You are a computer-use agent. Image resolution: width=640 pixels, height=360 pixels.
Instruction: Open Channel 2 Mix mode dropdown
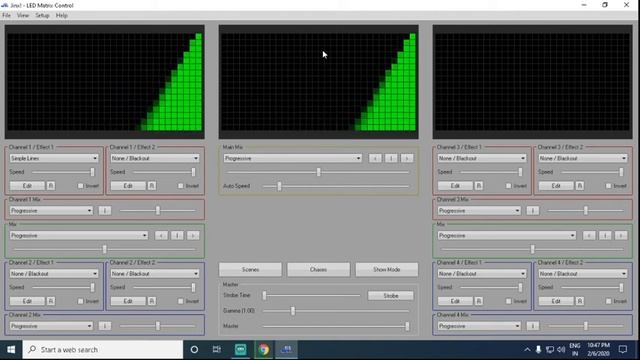(51, 326)
